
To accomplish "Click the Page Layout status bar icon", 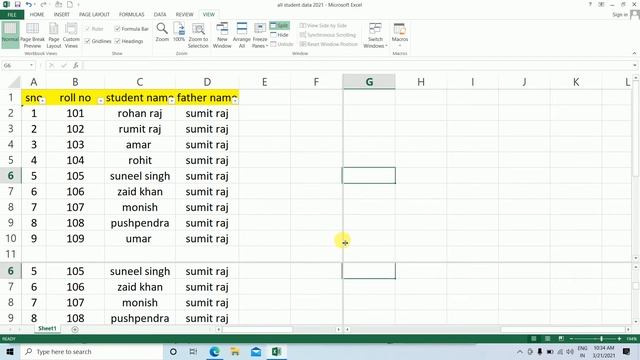I will 547,339.
